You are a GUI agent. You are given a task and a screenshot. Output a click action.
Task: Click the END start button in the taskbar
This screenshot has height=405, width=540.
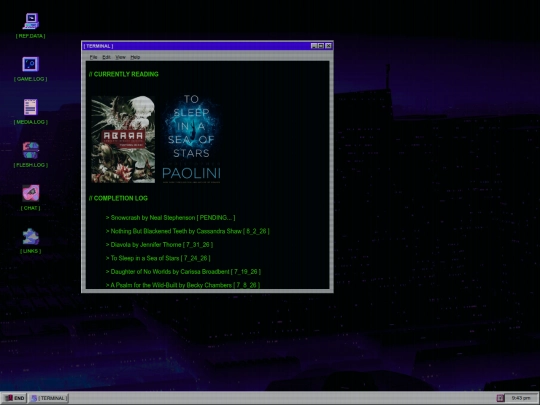coord(14,398)
